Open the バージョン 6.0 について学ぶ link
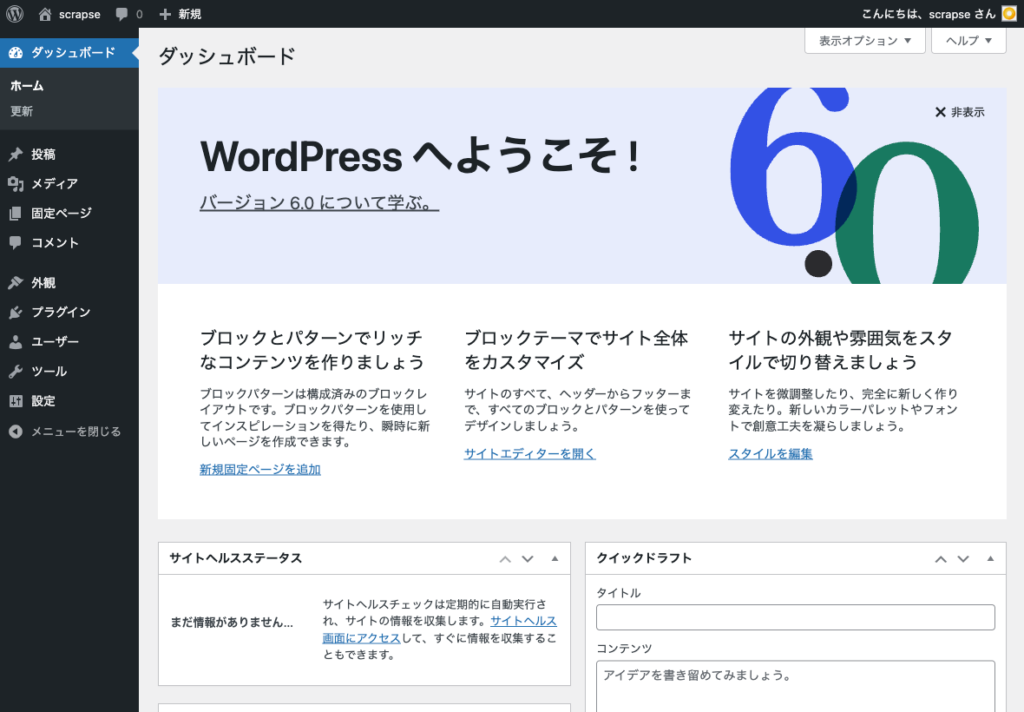 pyautogui.click(x=319, y=203)
